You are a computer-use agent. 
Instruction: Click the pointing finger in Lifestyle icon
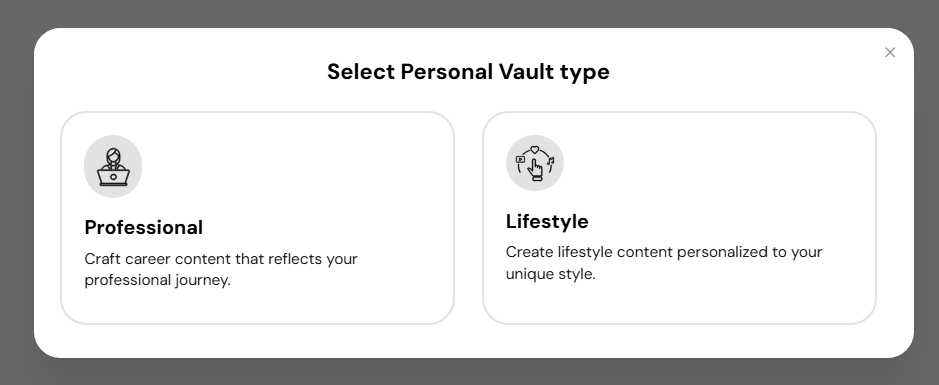(535, 169)
